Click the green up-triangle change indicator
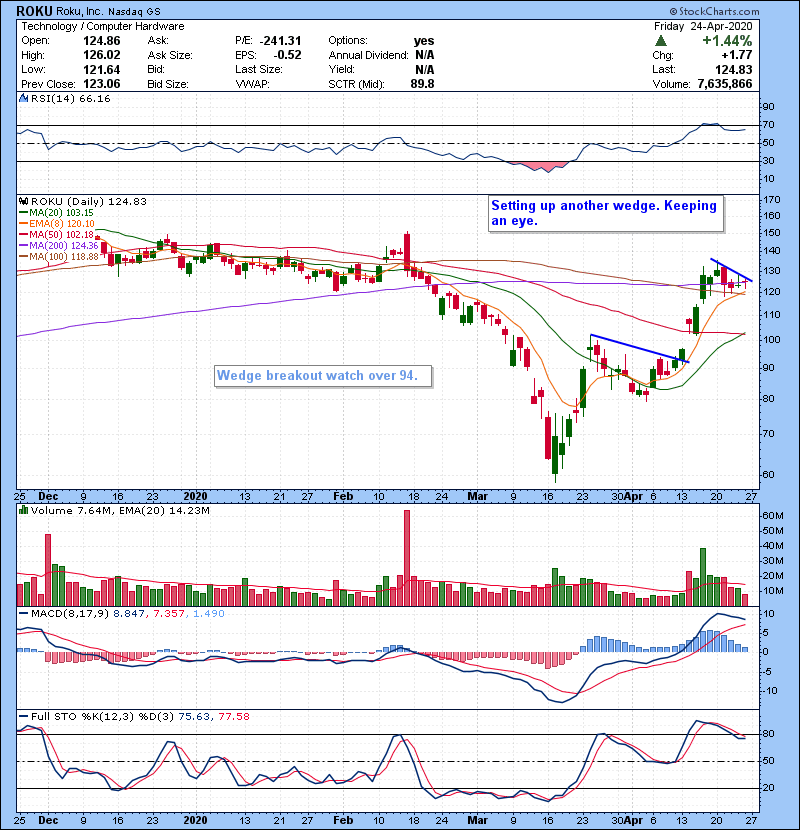Image resolution: width=800 pixels, height=830 pixels. coord(660,41)
